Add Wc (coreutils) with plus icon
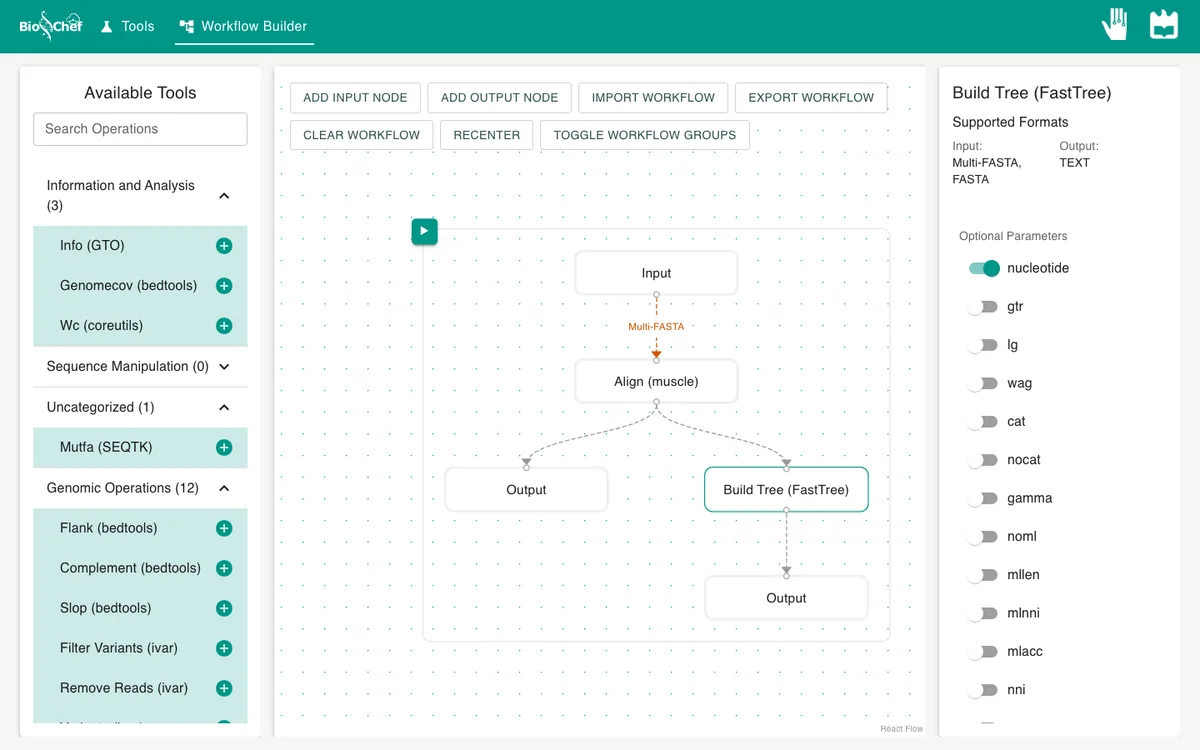Screen dimensions: 1200x750 coord(224,326)
